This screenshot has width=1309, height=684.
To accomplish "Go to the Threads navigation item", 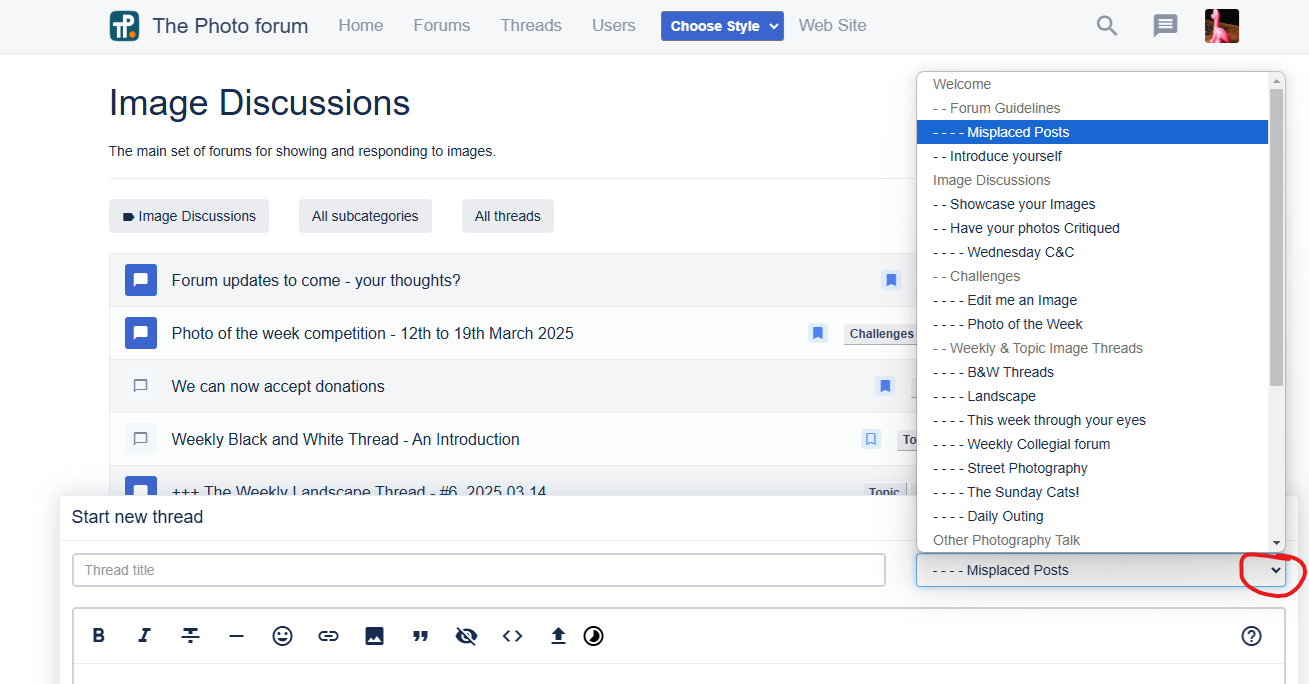I will point(531,26).
